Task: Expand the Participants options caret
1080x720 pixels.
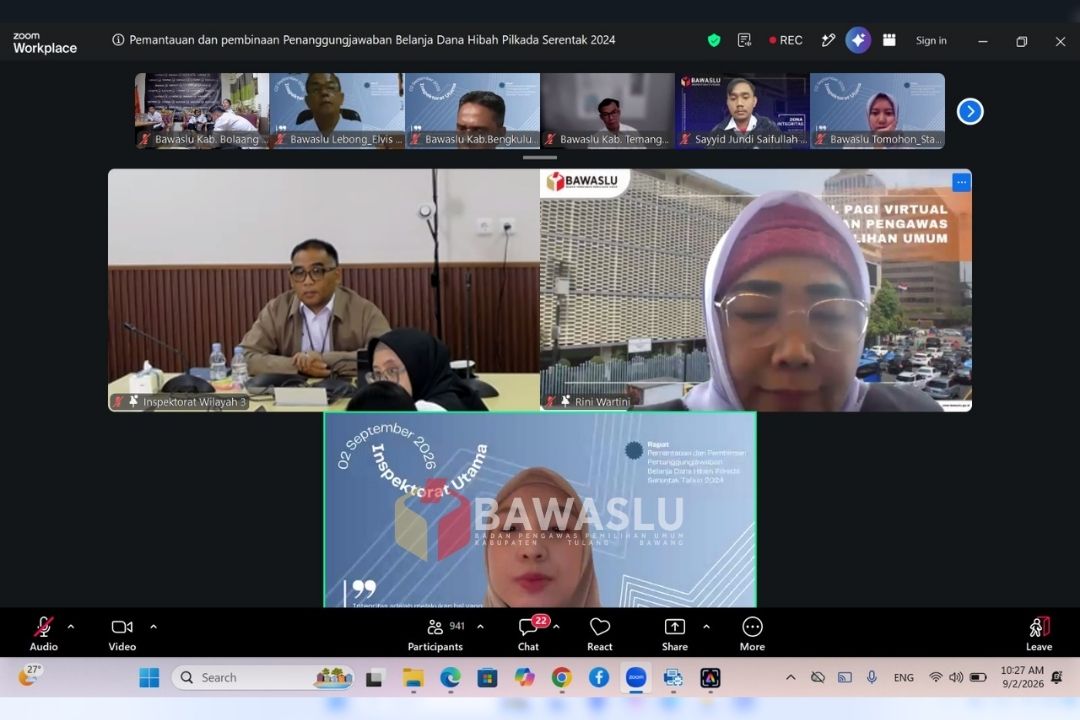Action: (x=480, y=627)
